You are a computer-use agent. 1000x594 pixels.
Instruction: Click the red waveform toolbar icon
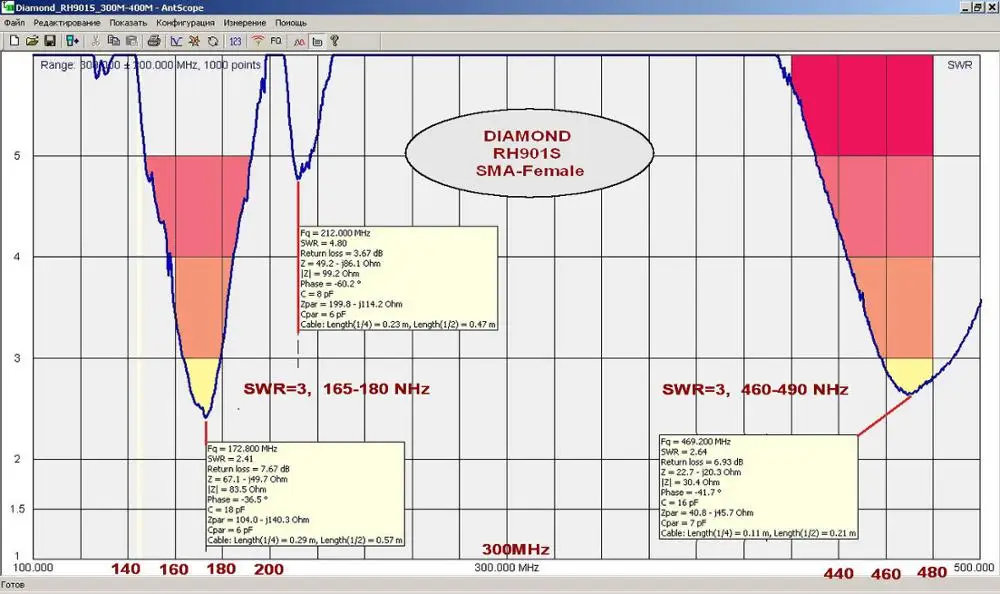(299, 41)
